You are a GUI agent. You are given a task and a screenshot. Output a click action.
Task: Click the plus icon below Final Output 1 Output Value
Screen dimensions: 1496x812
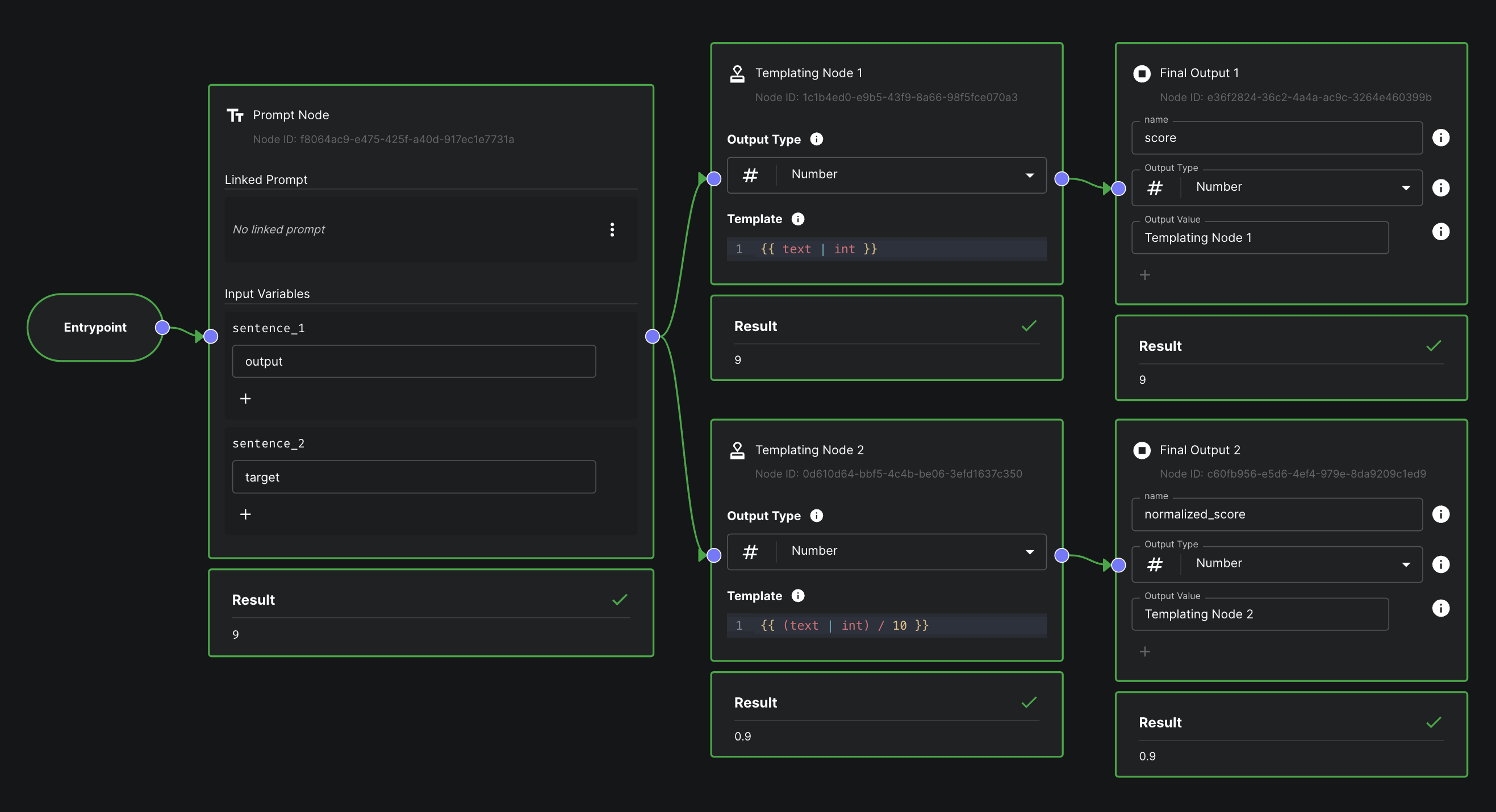point(1144,275)
